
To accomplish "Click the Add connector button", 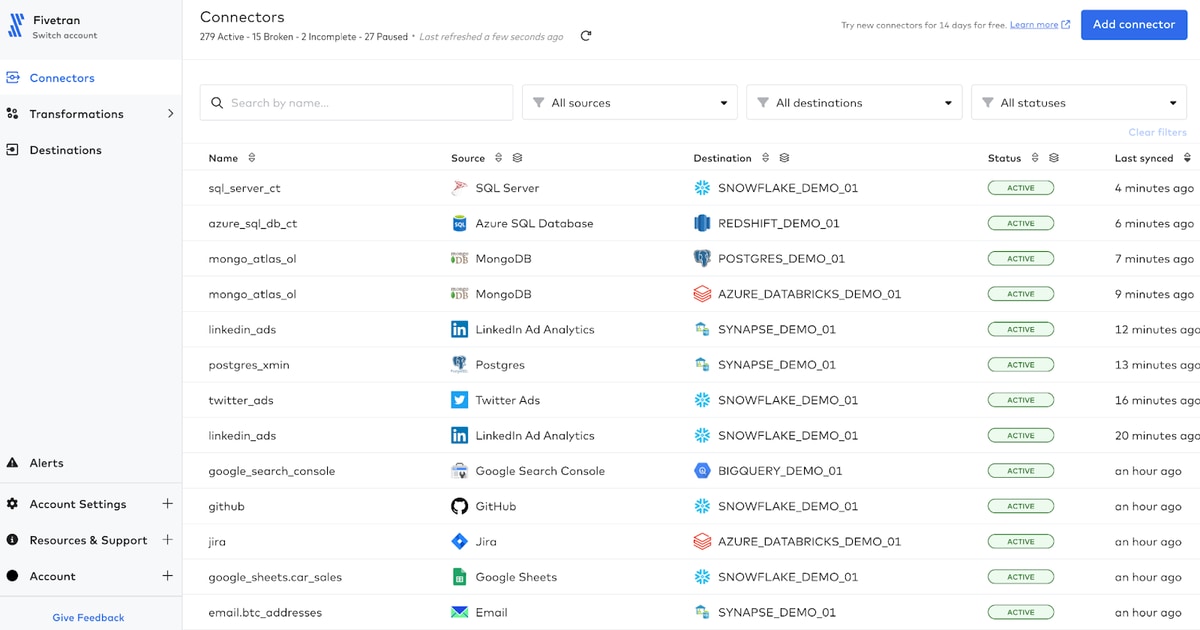I will pos(1133,24).
